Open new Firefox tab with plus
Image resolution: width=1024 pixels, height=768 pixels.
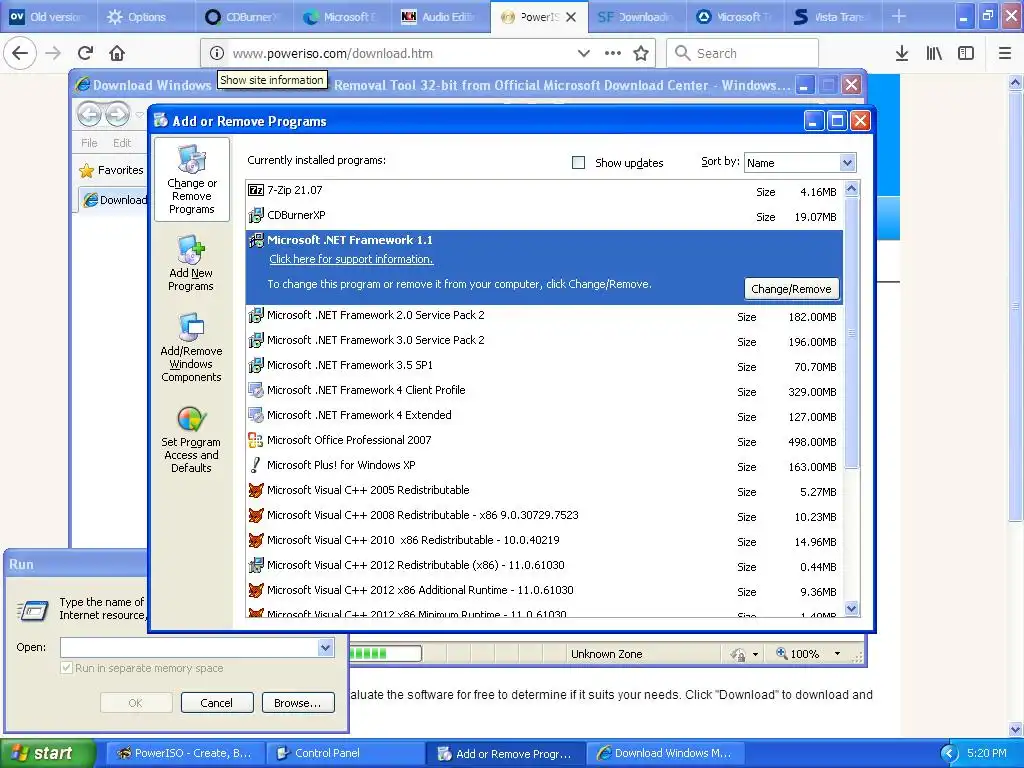tap(899, 16)
